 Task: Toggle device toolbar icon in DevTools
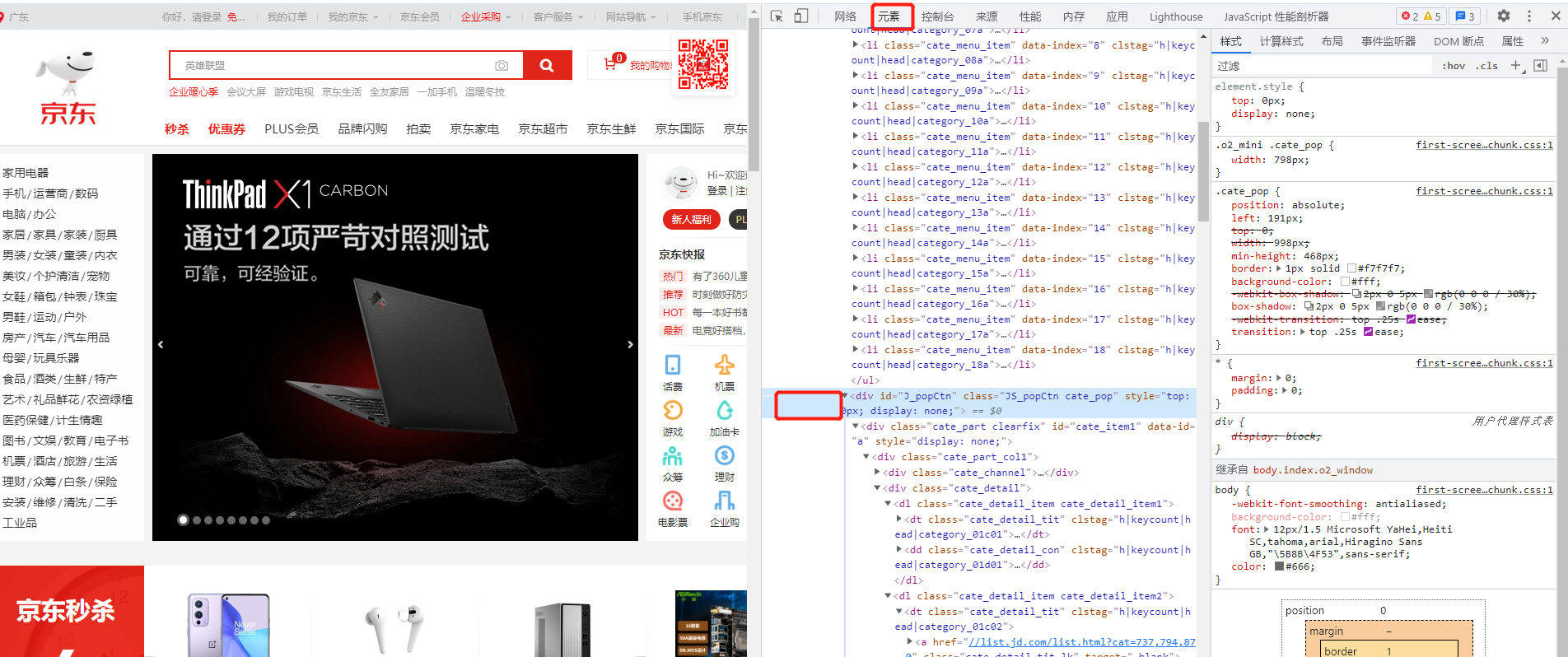tap(800, 16)
